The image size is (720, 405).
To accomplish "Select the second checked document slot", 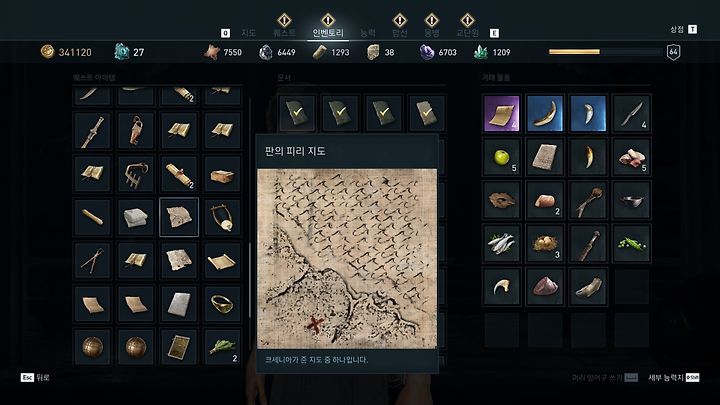I will (340, 113).
